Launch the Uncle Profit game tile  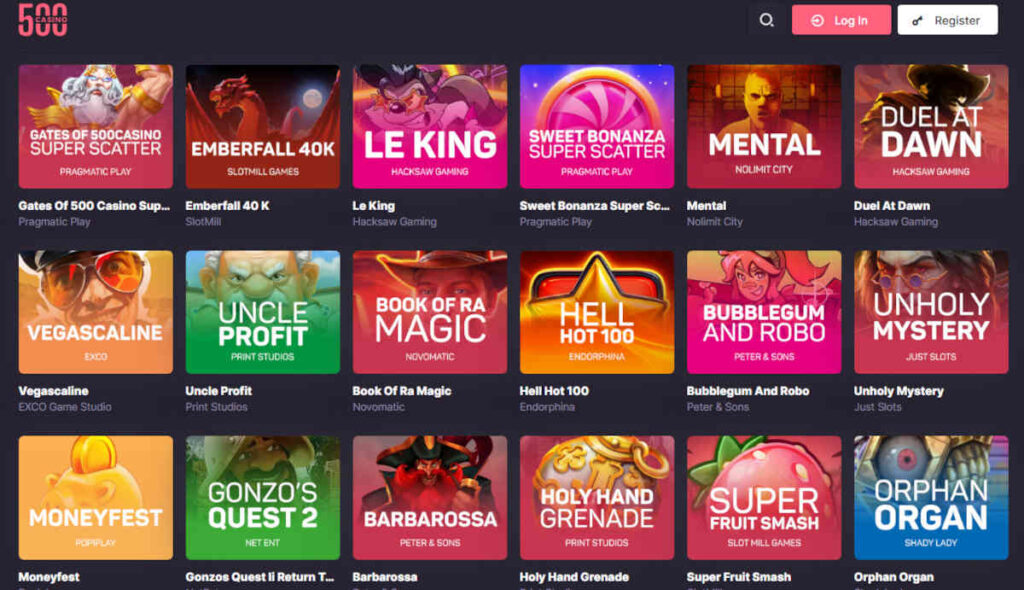263,312
